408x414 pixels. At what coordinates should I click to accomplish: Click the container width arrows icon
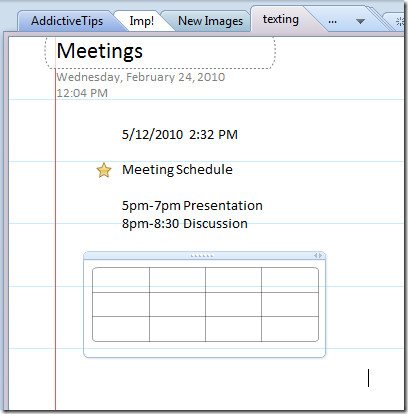[318, 256]
